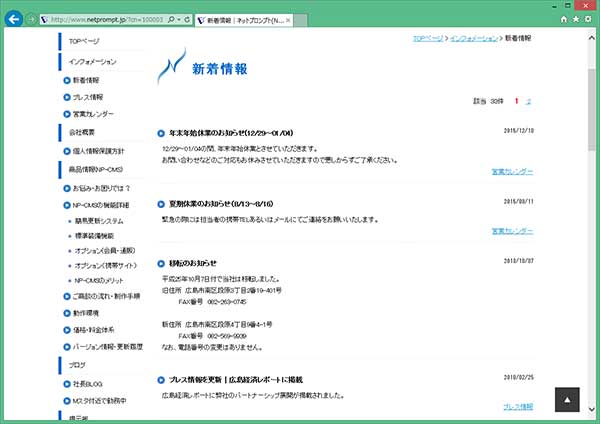Screen dimensions: 600x424
Task: Click the vertical scrollbar thumb
Action: (x=592, y=110)
